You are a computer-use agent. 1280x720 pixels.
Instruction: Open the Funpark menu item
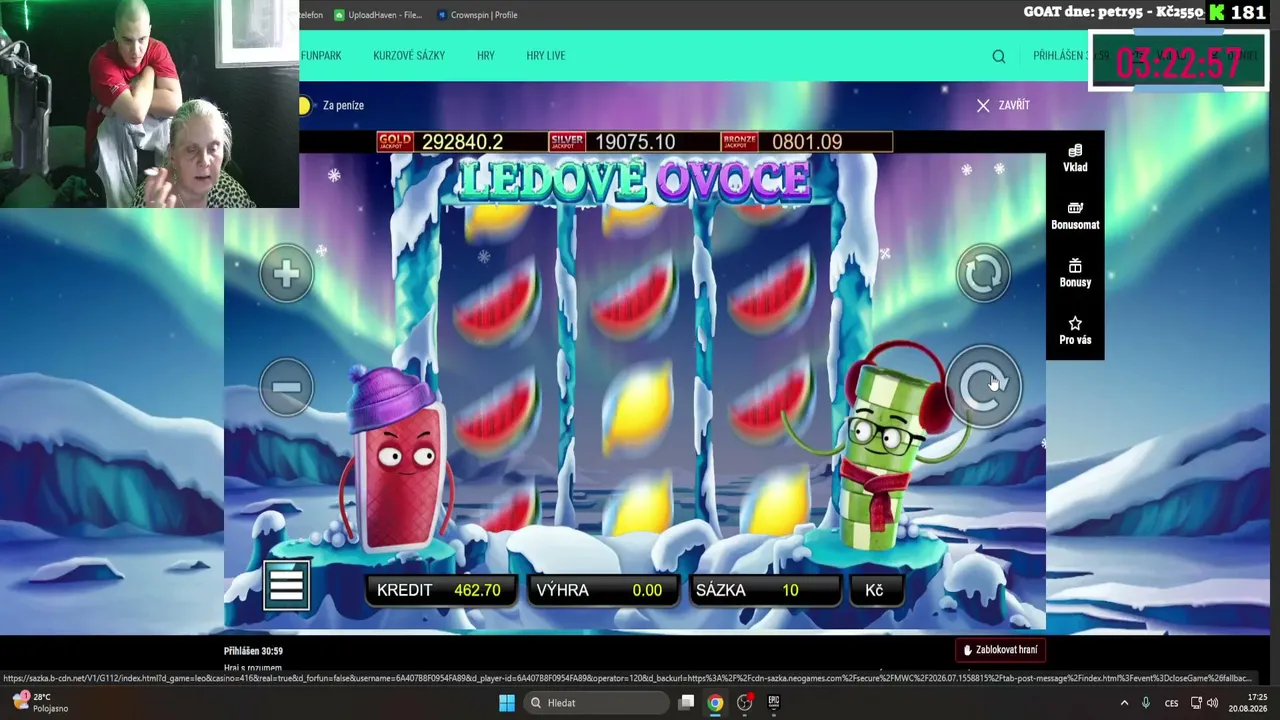[321, 55]
